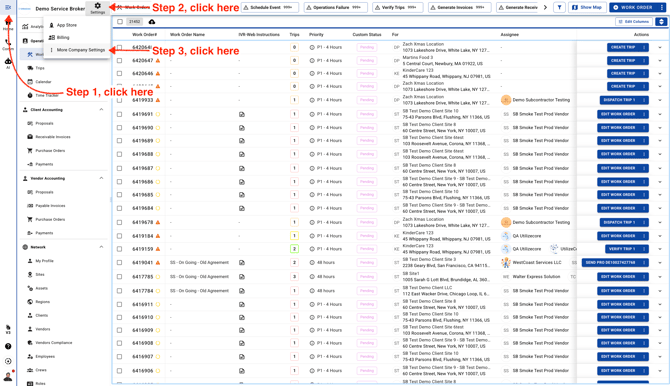Open the sort rows icon beside Edit Columns
The image size is (670, 386).
tap(661, 21)
